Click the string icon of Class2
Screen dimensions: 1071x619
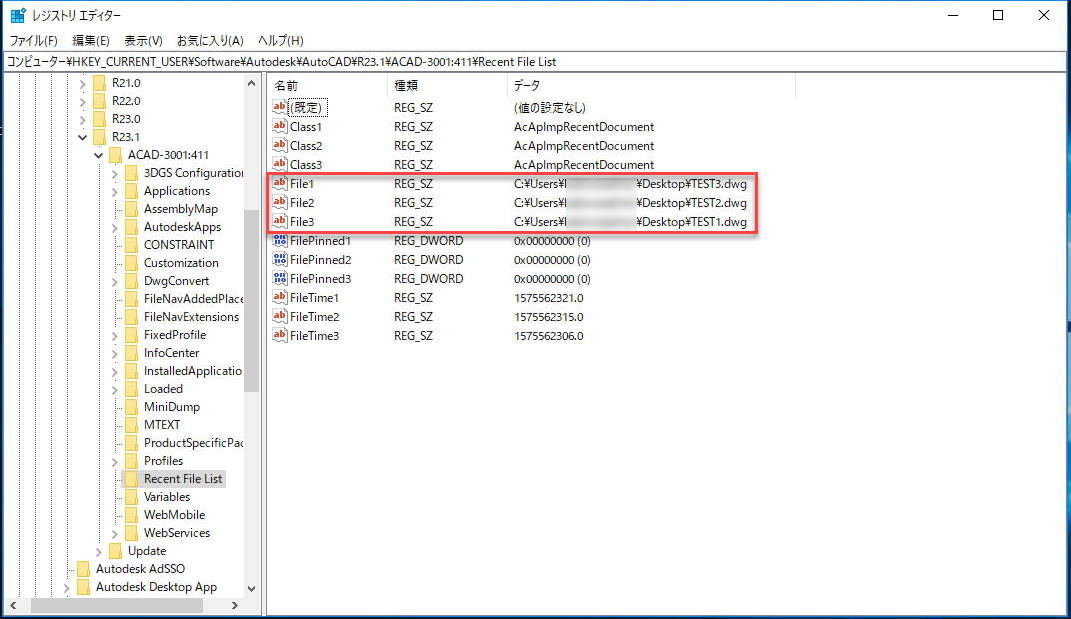(279, 146)
